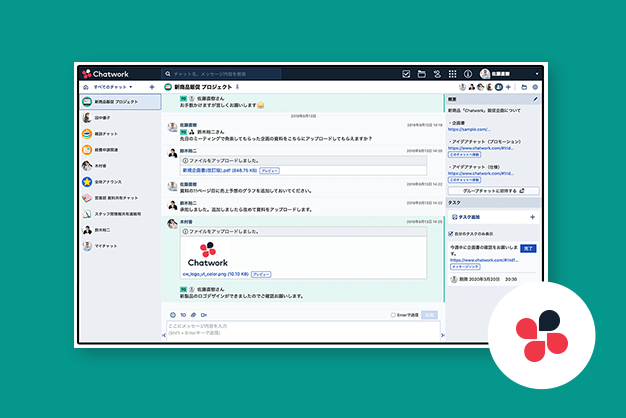Click the PDF file preview button
This screenshot has width=626, height=418.
pos(269,170)
